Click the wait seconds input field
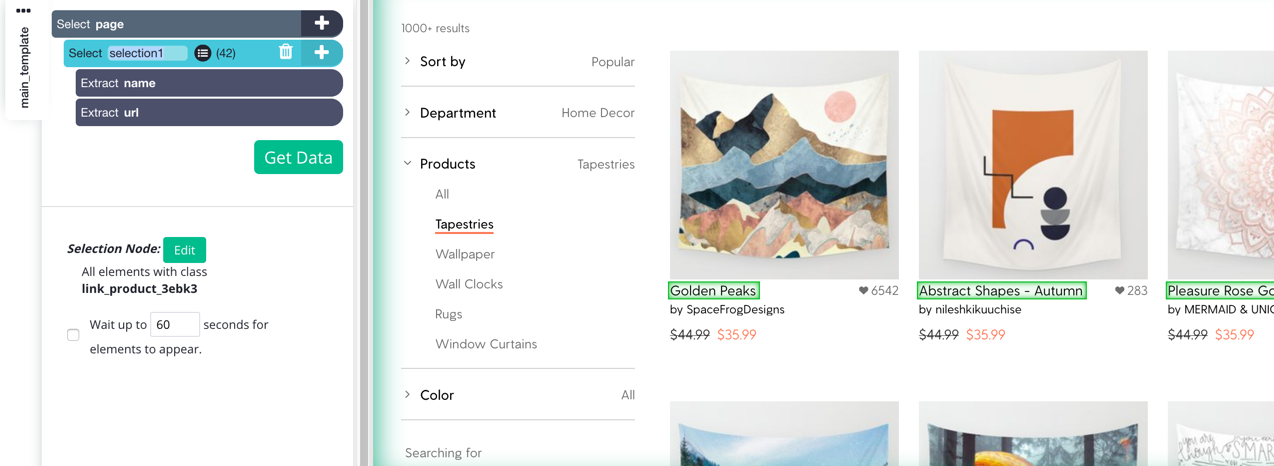This screenshot has height=466, width=1274. point(174,324)
